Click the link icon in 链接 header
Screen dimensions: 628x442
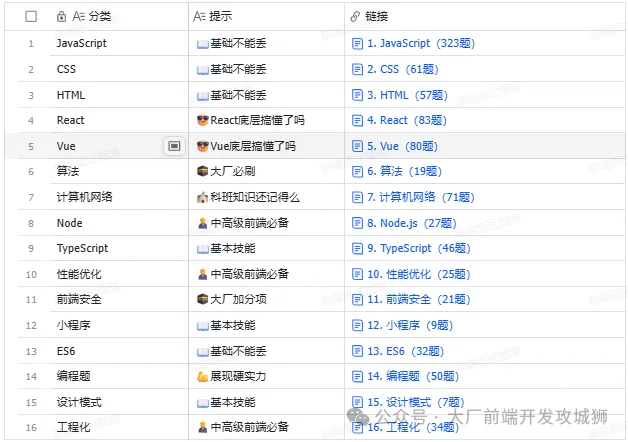tap(355, 16)
